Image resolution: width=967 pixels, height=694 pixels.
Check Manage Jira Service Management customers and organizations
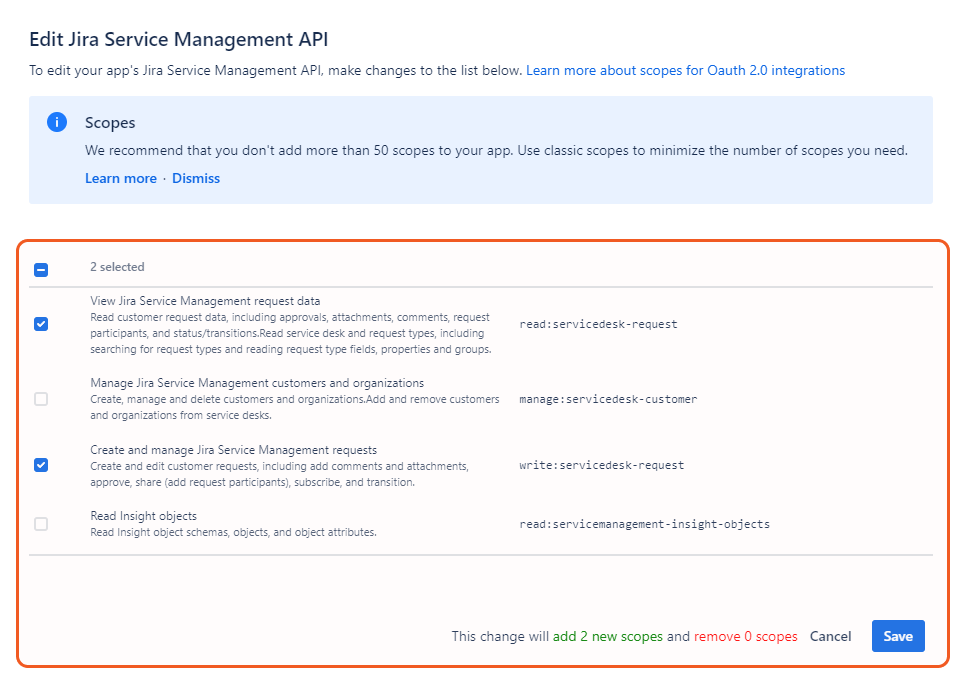(x=41, y=399)
